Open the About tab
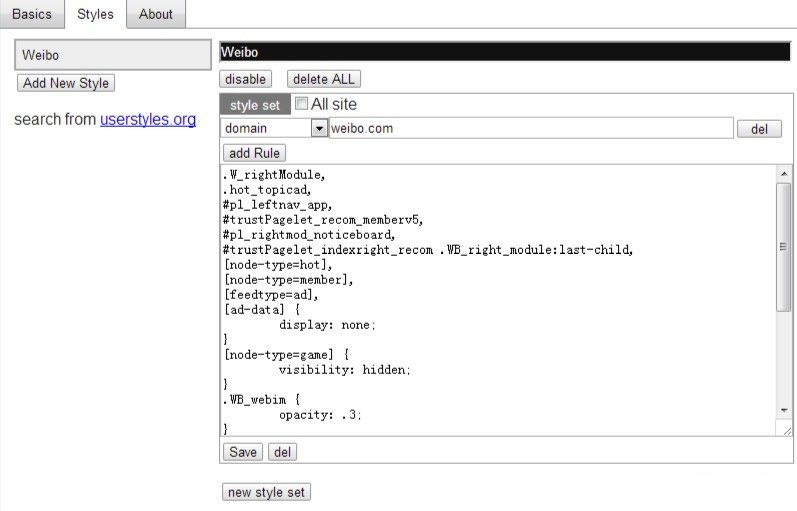Viewport: 797px width, 511px height. pos(155,14)
